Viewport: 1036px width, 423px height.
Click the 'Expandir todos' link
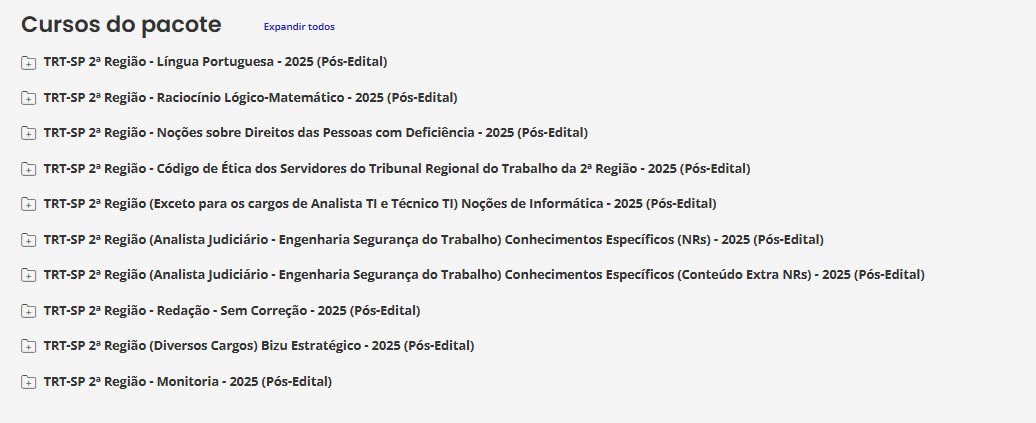click(299, 26)
